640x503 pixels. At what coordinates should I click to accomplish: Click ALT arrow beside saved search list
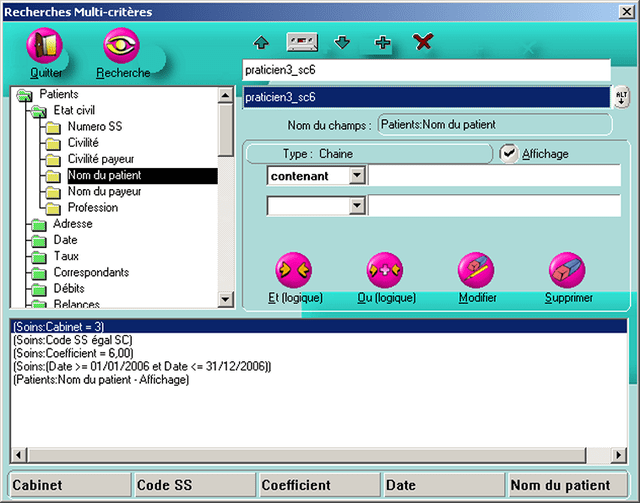(622, 97)
